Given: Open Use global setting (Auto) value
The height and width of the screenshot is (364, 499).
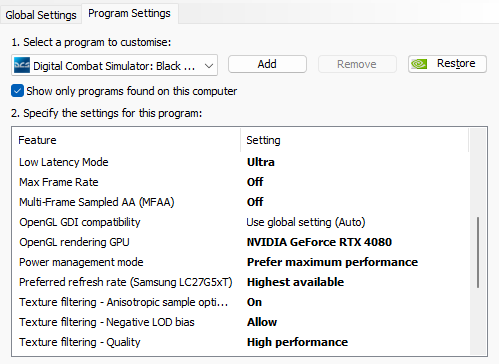Looking at the screenshot, I should coord(306,222).
